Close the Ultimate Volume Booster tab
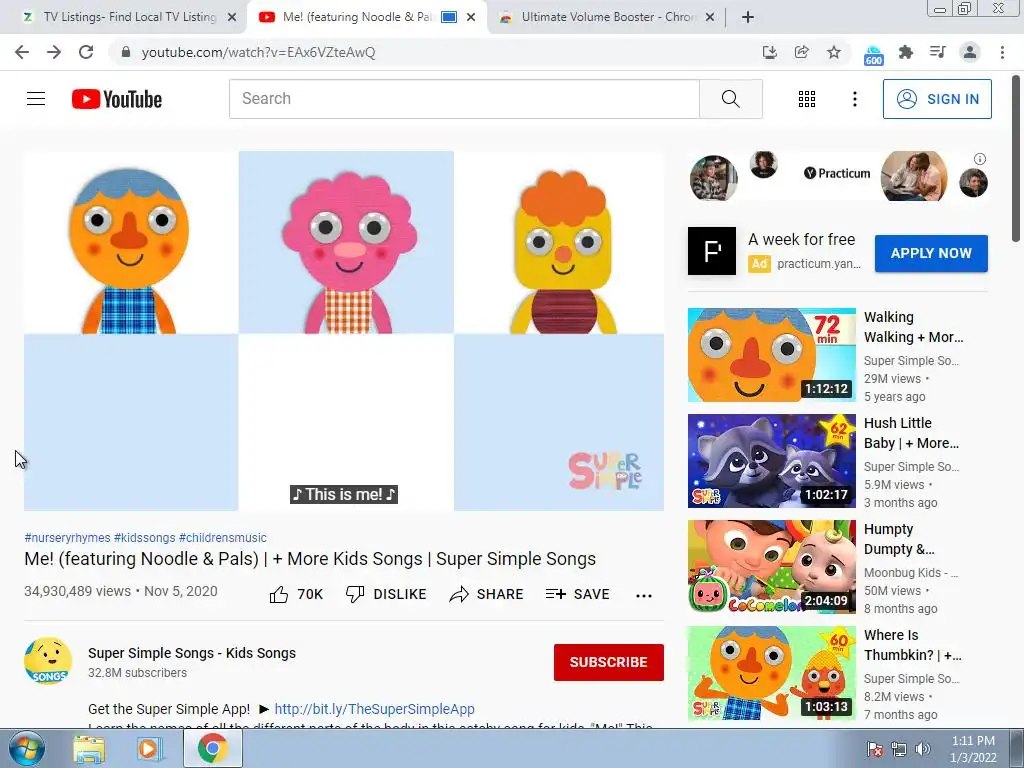This screenshot has height=768, width=1024. click(710, 17)
